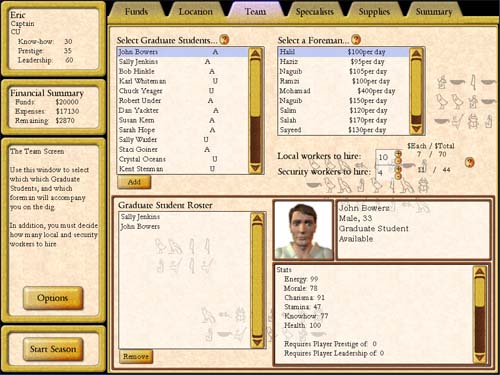Click scroll-down arrow of roster list
500x375 pixels.
(x=257, y=342)
